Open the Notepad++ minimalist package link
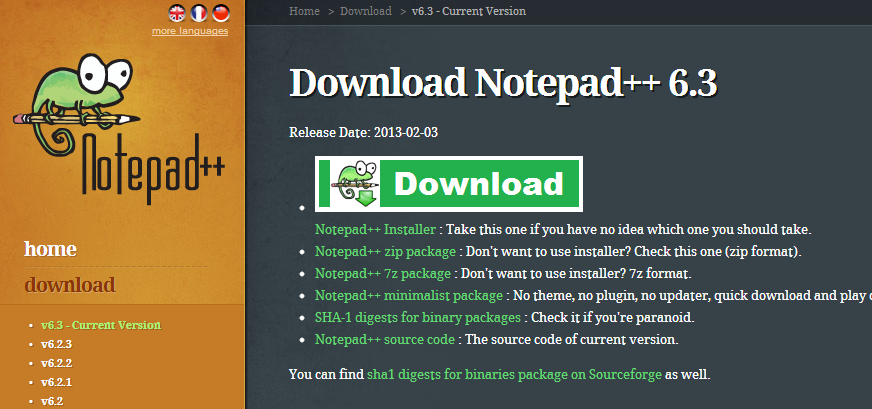Image resolution: width=872 pixels, height=409 pixels. click(409, 295)
